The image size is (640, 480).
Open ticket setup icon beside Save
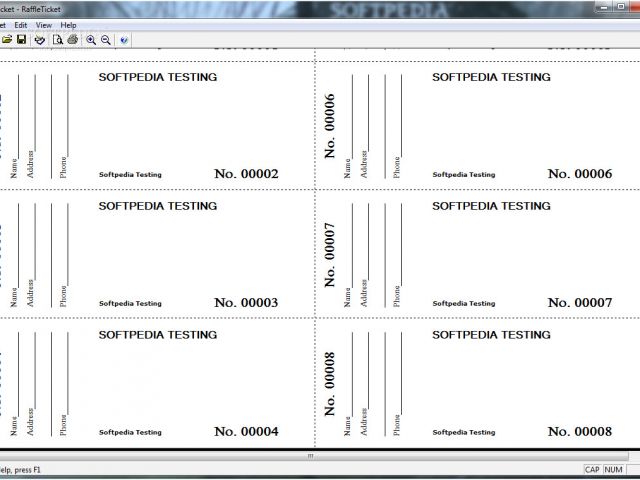(40, 40)
